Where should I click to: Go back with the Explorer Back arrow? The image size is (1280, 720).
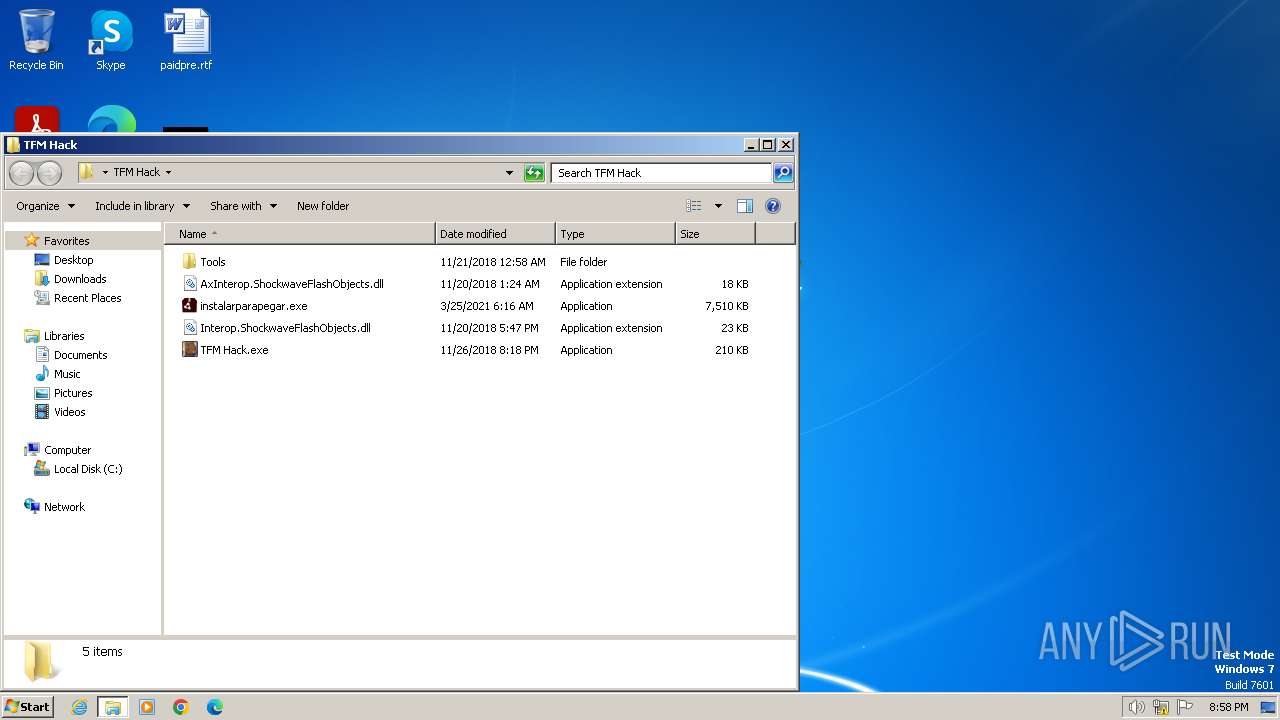[21, 173]
